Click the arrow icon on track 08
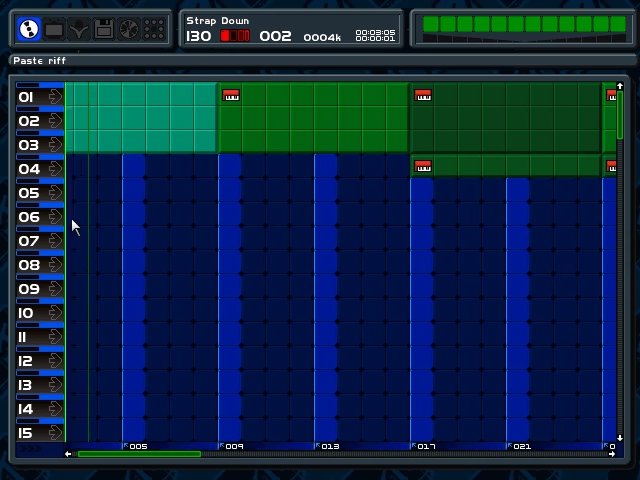 (55, 265)
